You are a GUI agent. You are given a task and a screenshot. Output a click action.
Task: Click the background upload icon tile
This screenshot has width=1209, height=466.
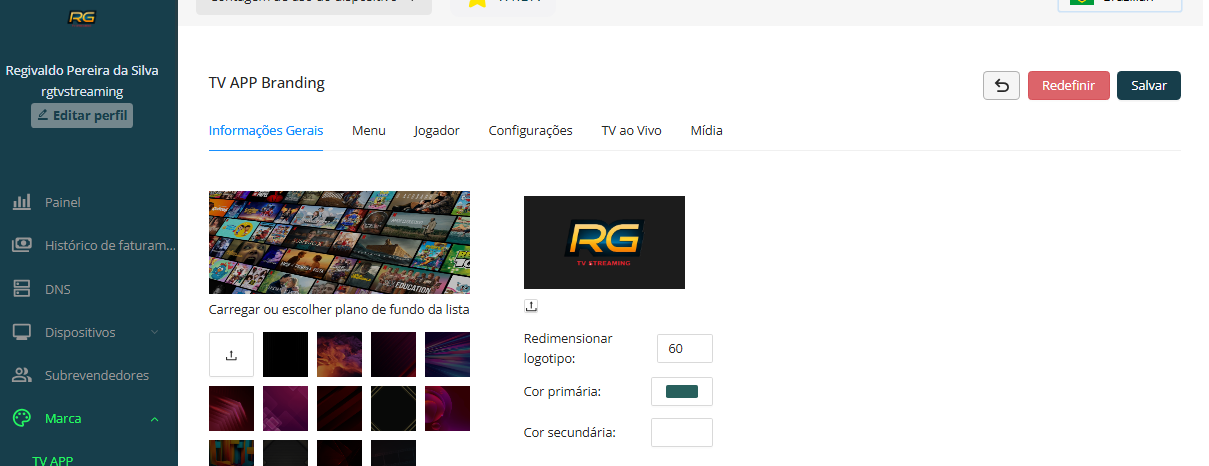tap(231, 355)
